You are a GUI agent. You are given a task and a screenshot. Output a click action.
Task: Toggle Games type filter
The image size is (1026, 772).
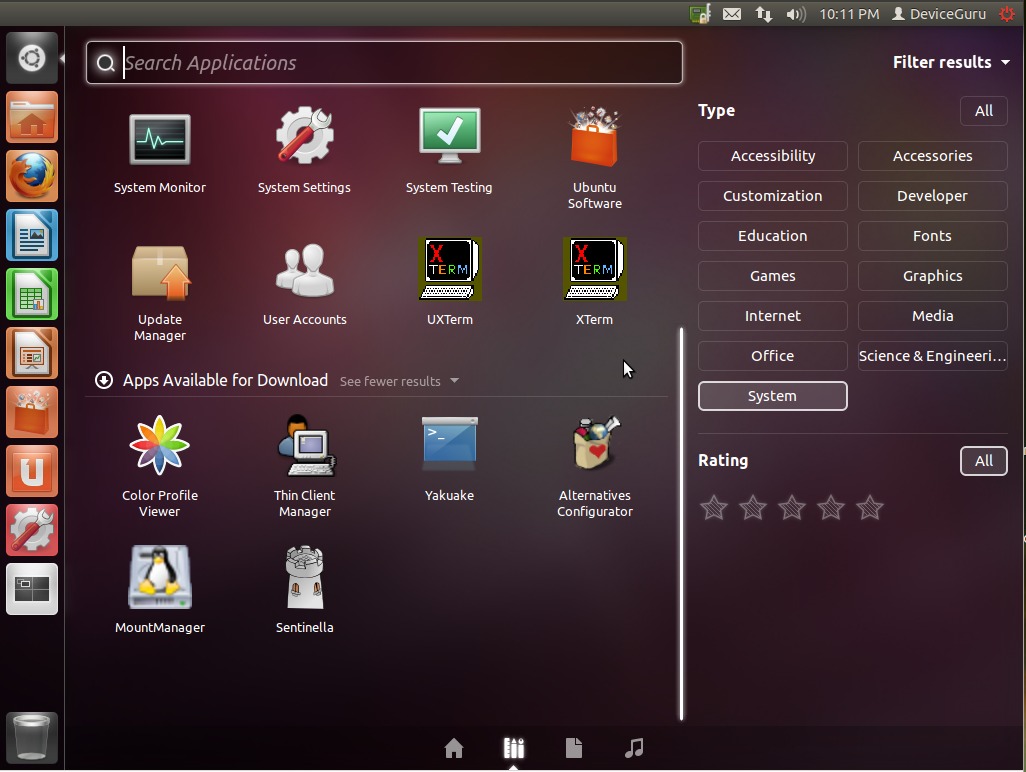tap(773, 275)
